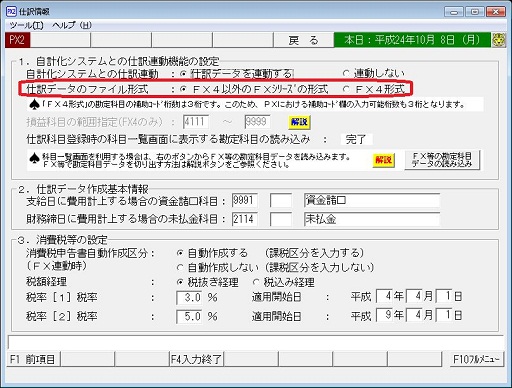Click the F10フルメニュー function button

pos(477,359)
